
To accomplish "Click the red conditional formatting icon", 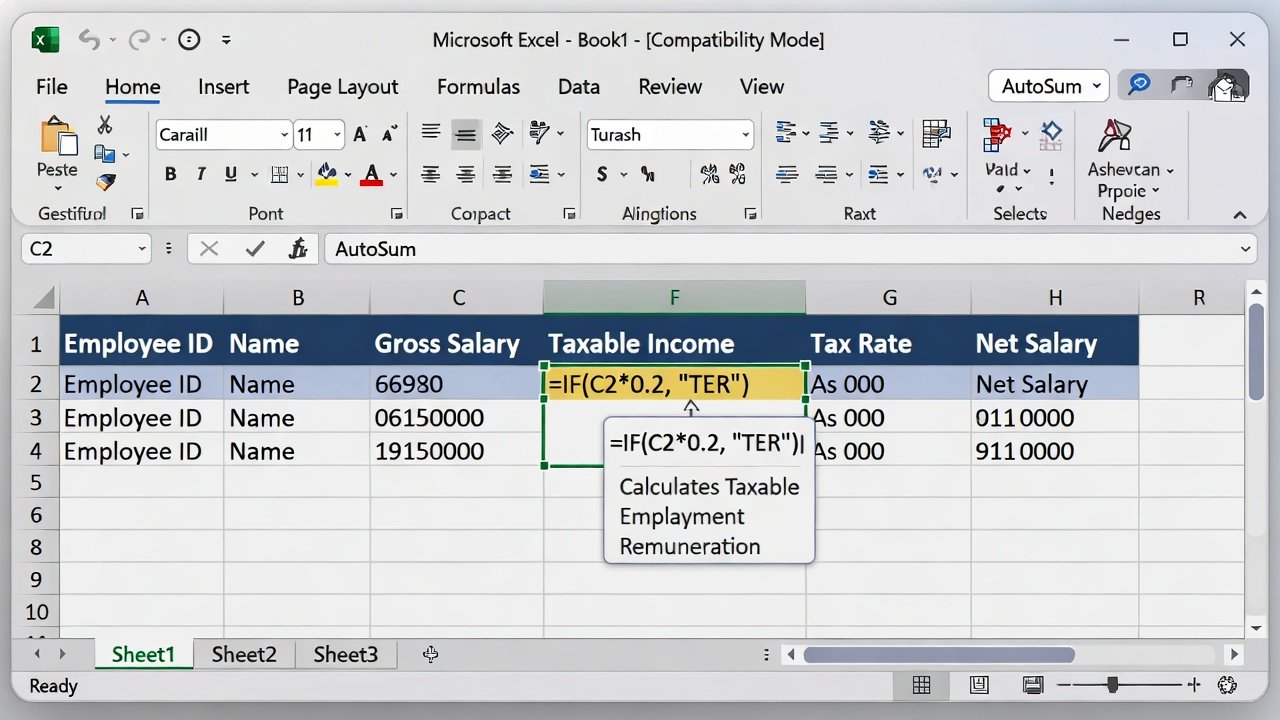I will 996,133.
